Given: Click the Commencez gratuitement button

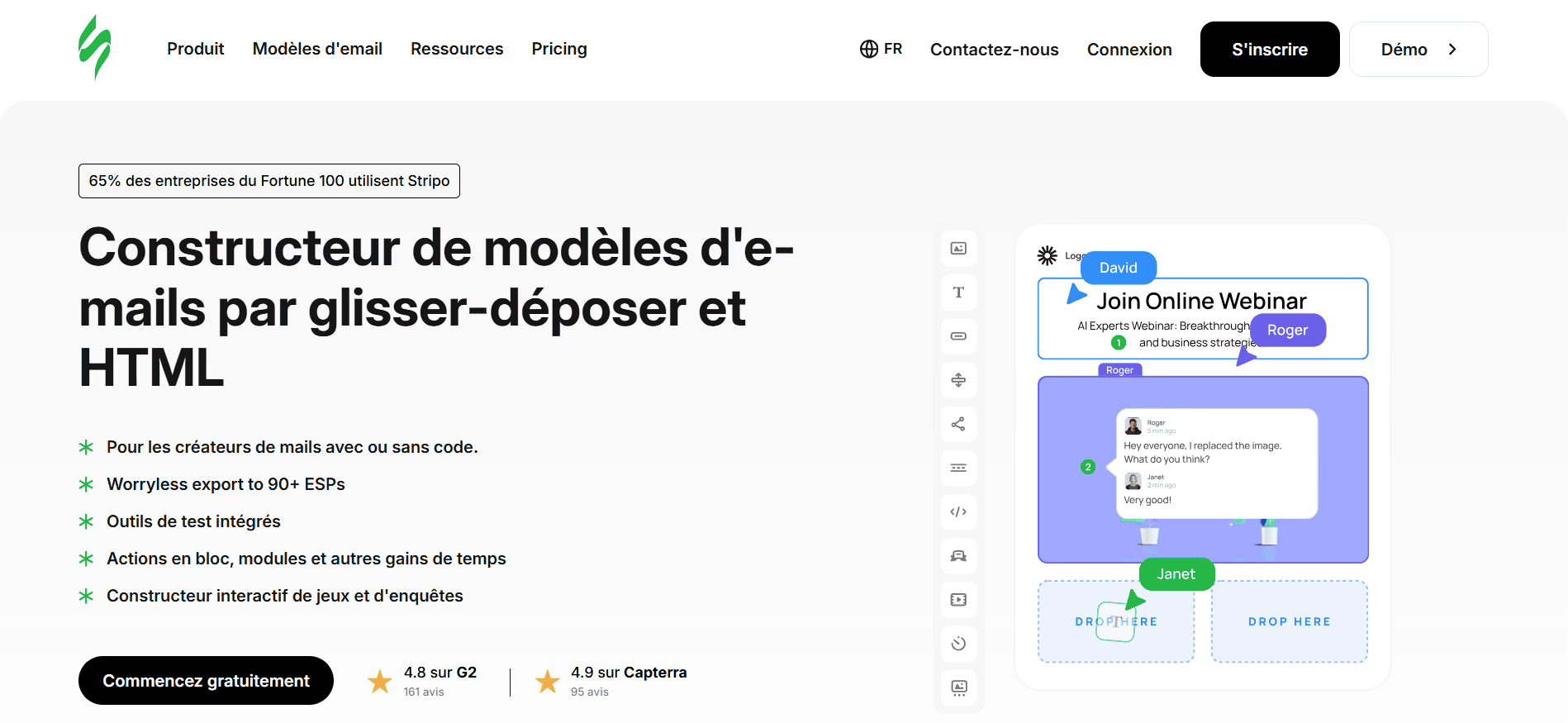Looking at the screenshot, I should pyautogui.click(x=206, y=681).
